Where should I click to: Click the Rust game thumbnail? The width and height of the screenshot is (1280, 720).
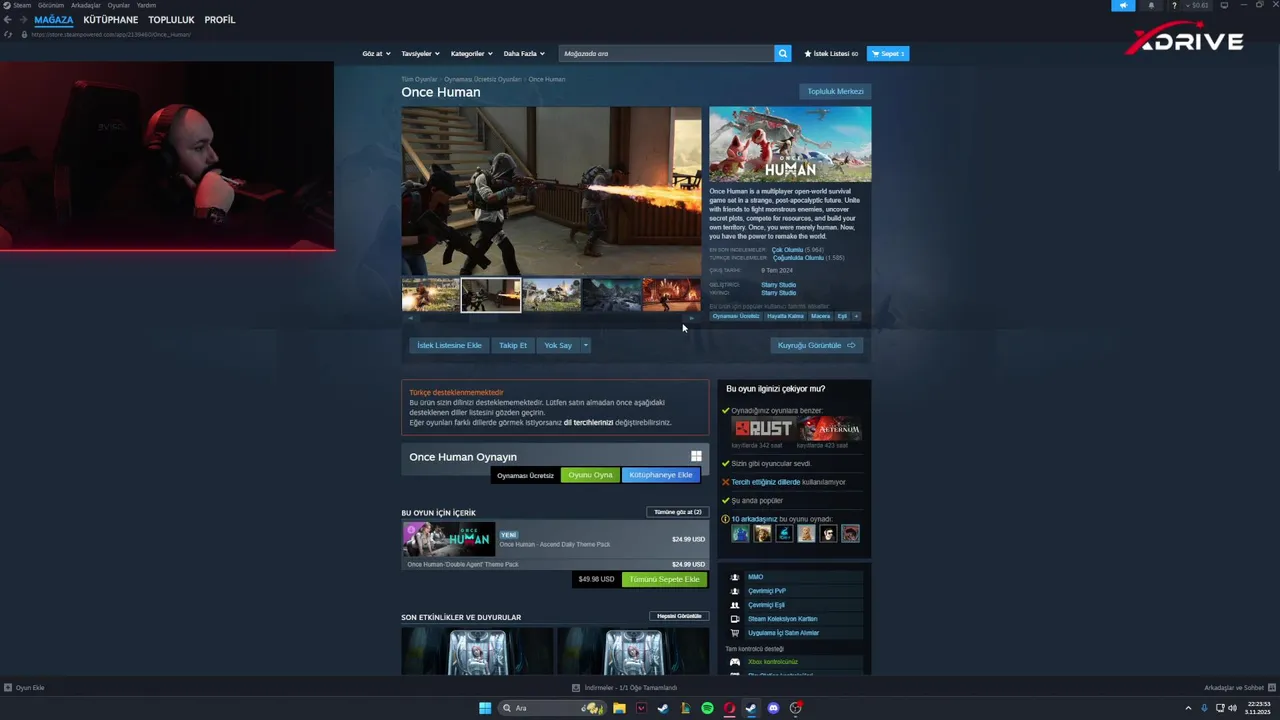tap(763, 429)
